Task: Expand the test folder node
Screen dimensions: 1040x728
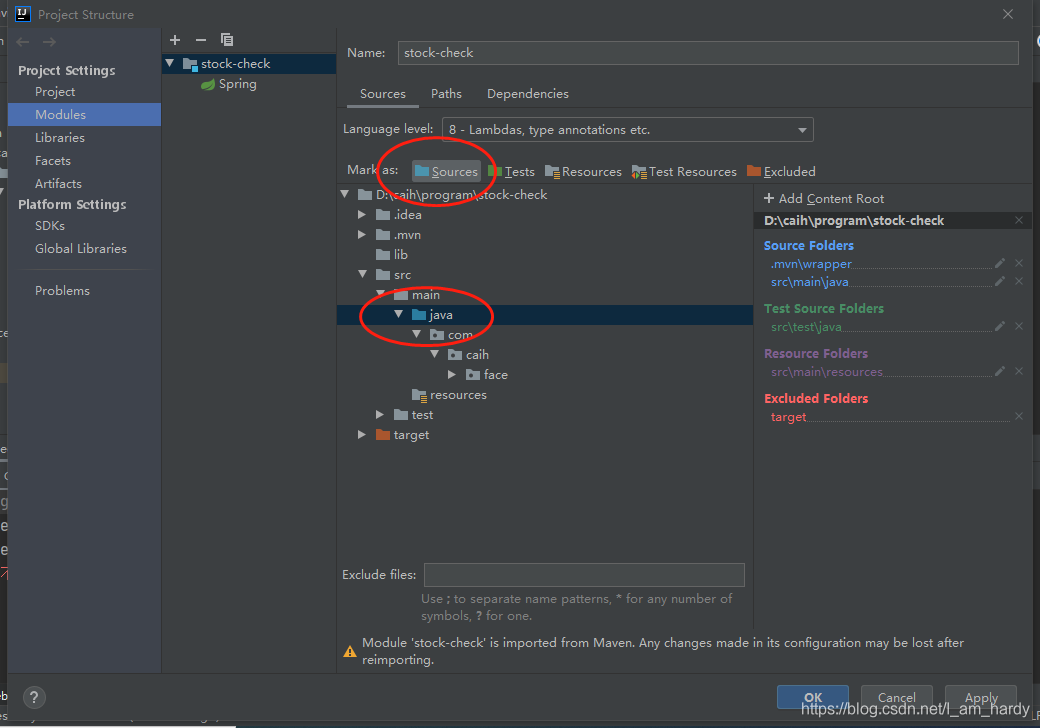Action: [x=380, y=414]
